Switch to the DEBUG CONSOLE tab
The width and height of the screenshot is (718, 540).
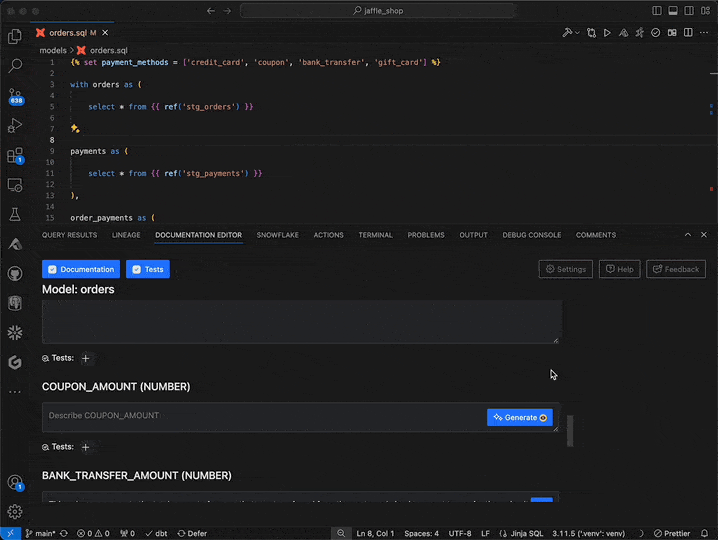[x=532, y=235]
